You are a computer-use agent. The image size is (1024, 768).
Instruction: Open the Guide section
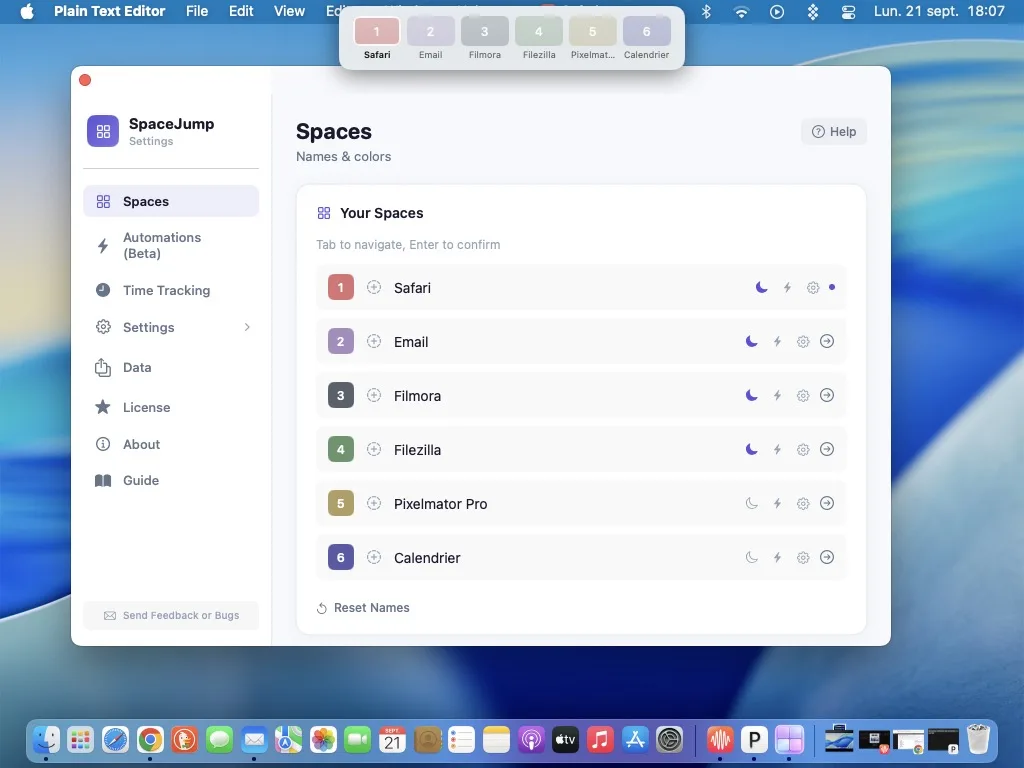[x=171, y=481]
